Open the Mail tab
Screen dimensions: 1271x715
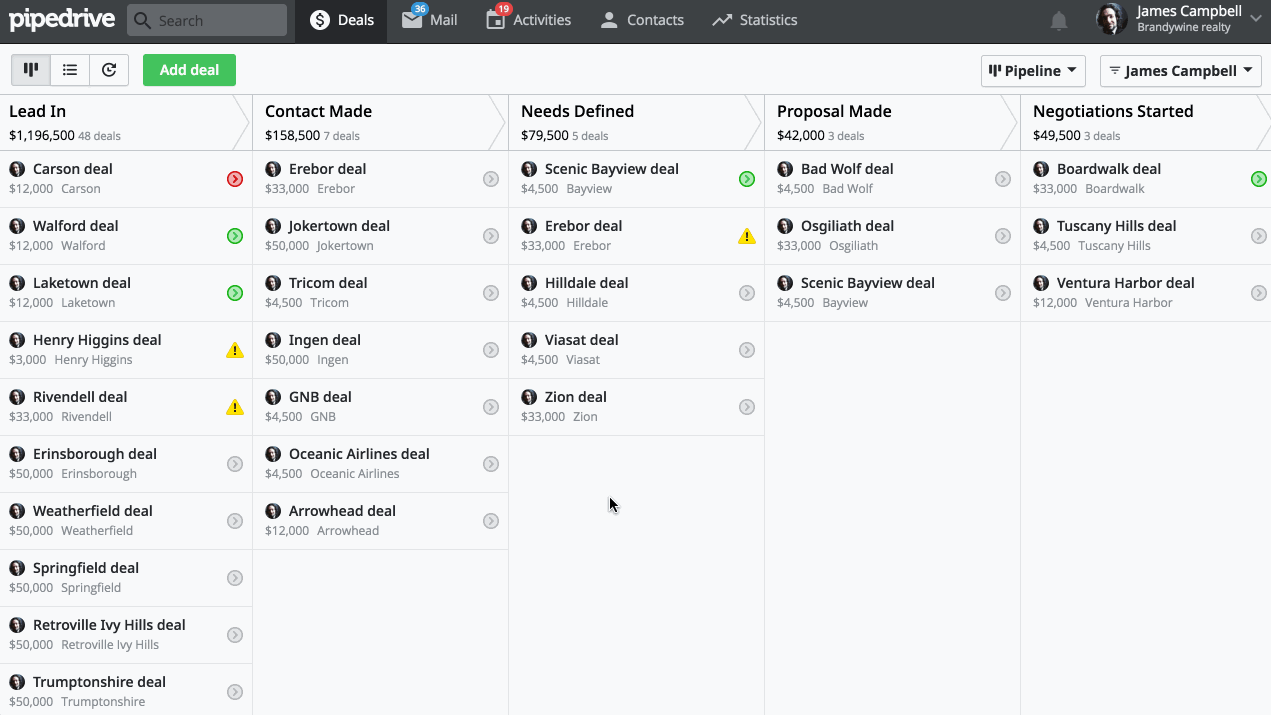point(430,21)
